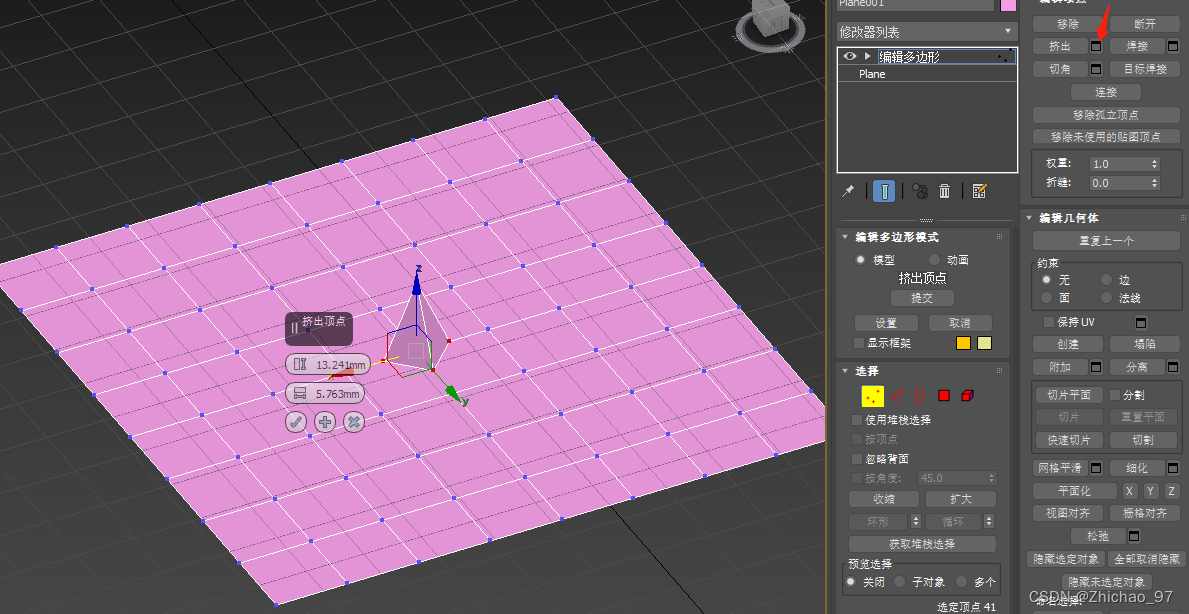Click pale yellow cage color swatch

pos(984,343)
